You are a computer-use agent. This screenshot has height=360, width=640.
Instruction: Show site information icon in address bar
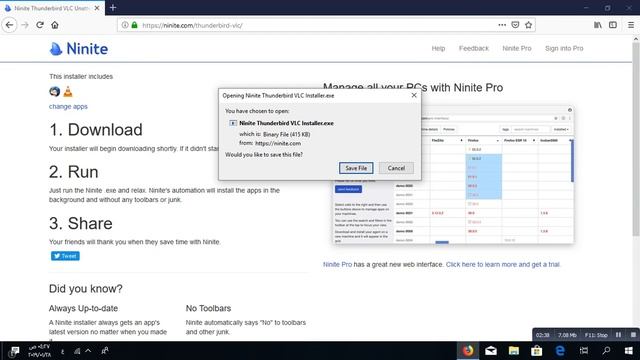[125, 25]
